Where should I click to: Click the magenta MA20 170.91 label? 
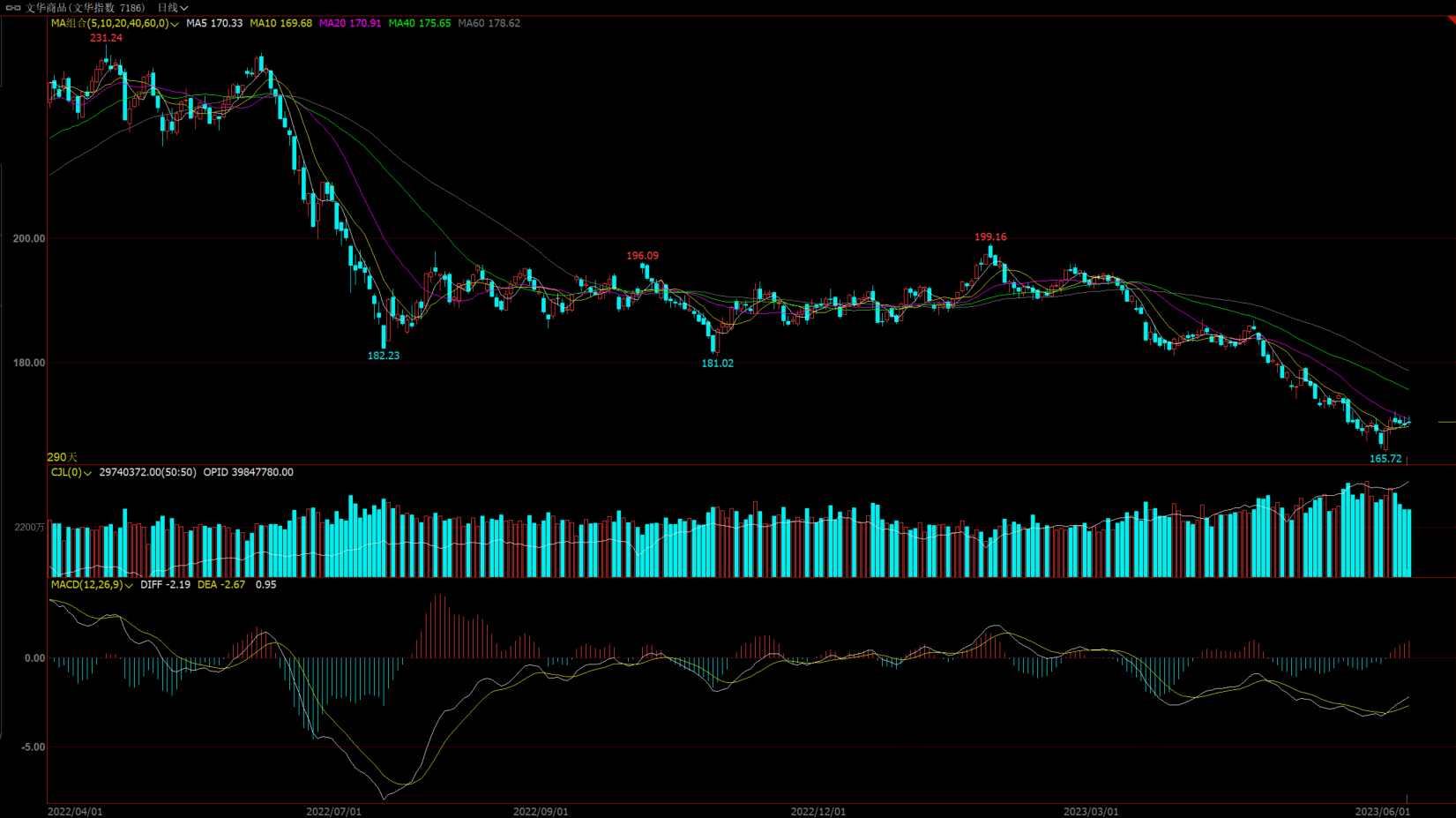(x=350, y=24)
